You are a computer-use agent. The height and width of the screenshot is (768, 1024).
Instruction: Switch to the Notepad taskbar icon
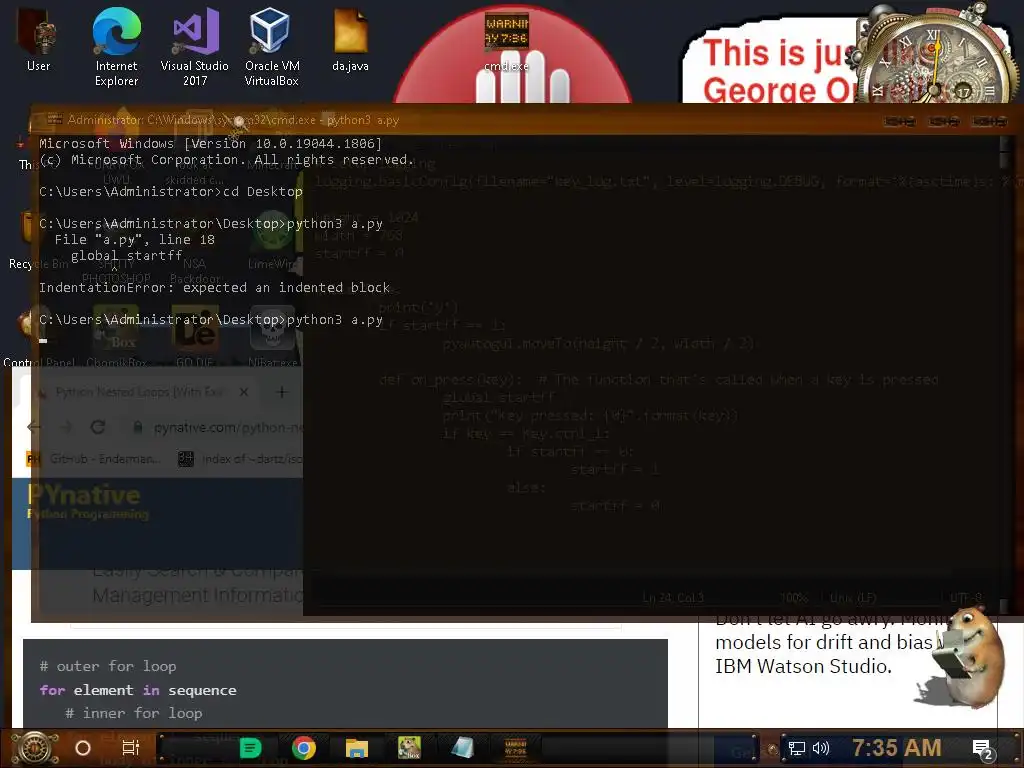(x=462, y=748)
